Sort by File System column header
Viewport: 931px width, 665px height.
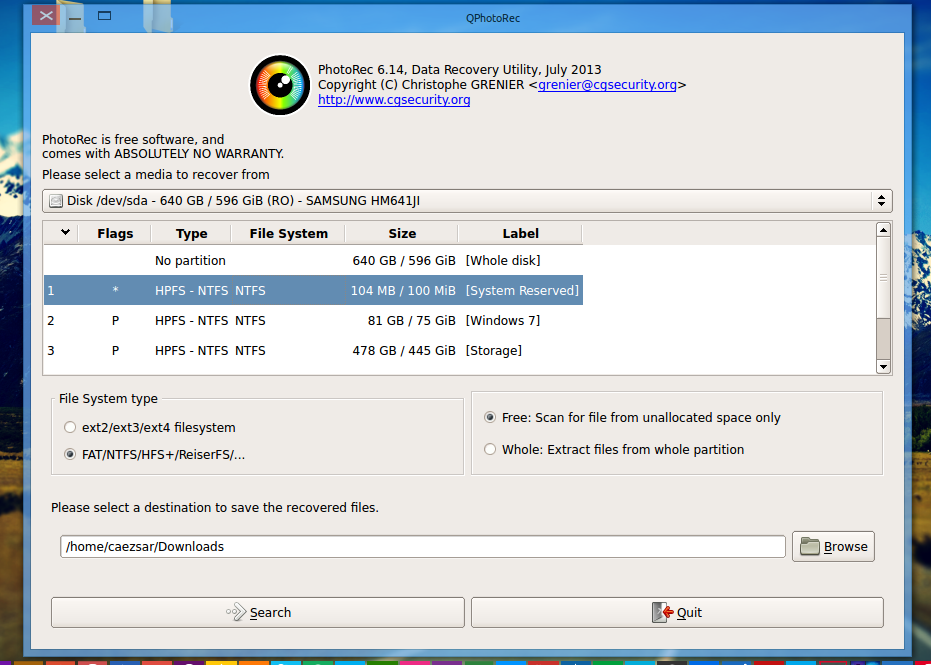click(x=289, y=233)
